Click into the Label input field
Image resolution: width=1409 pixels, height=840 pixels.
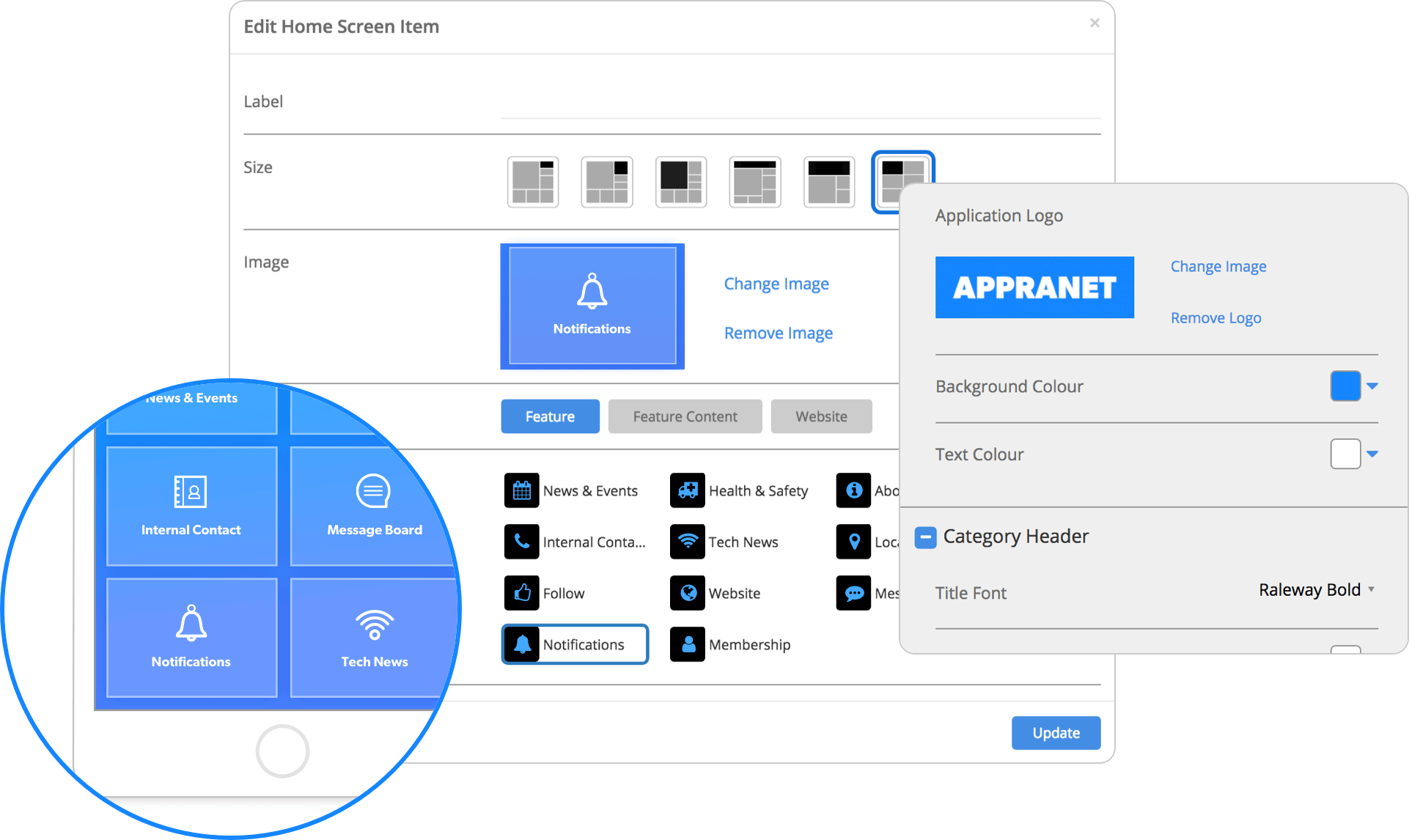point(801,102)
